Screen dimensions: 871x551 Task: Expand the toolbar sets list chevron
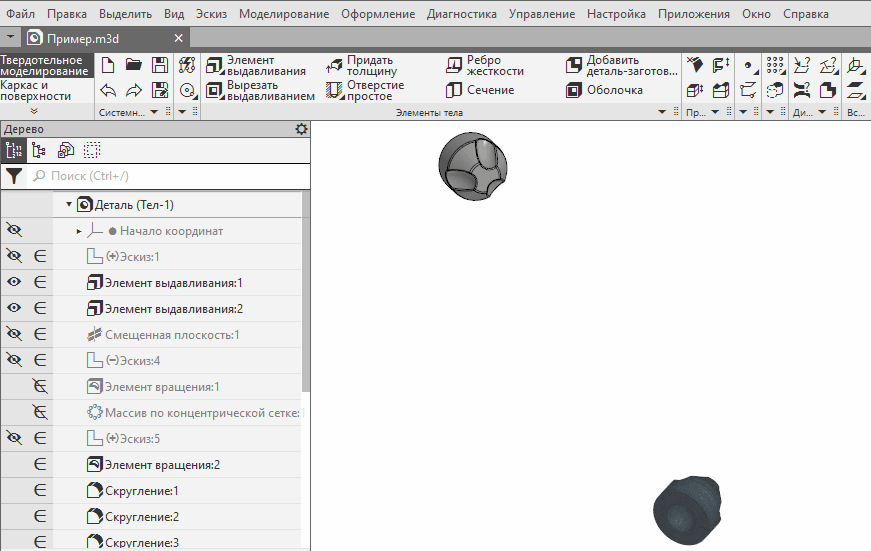click(x=34, y=112)
